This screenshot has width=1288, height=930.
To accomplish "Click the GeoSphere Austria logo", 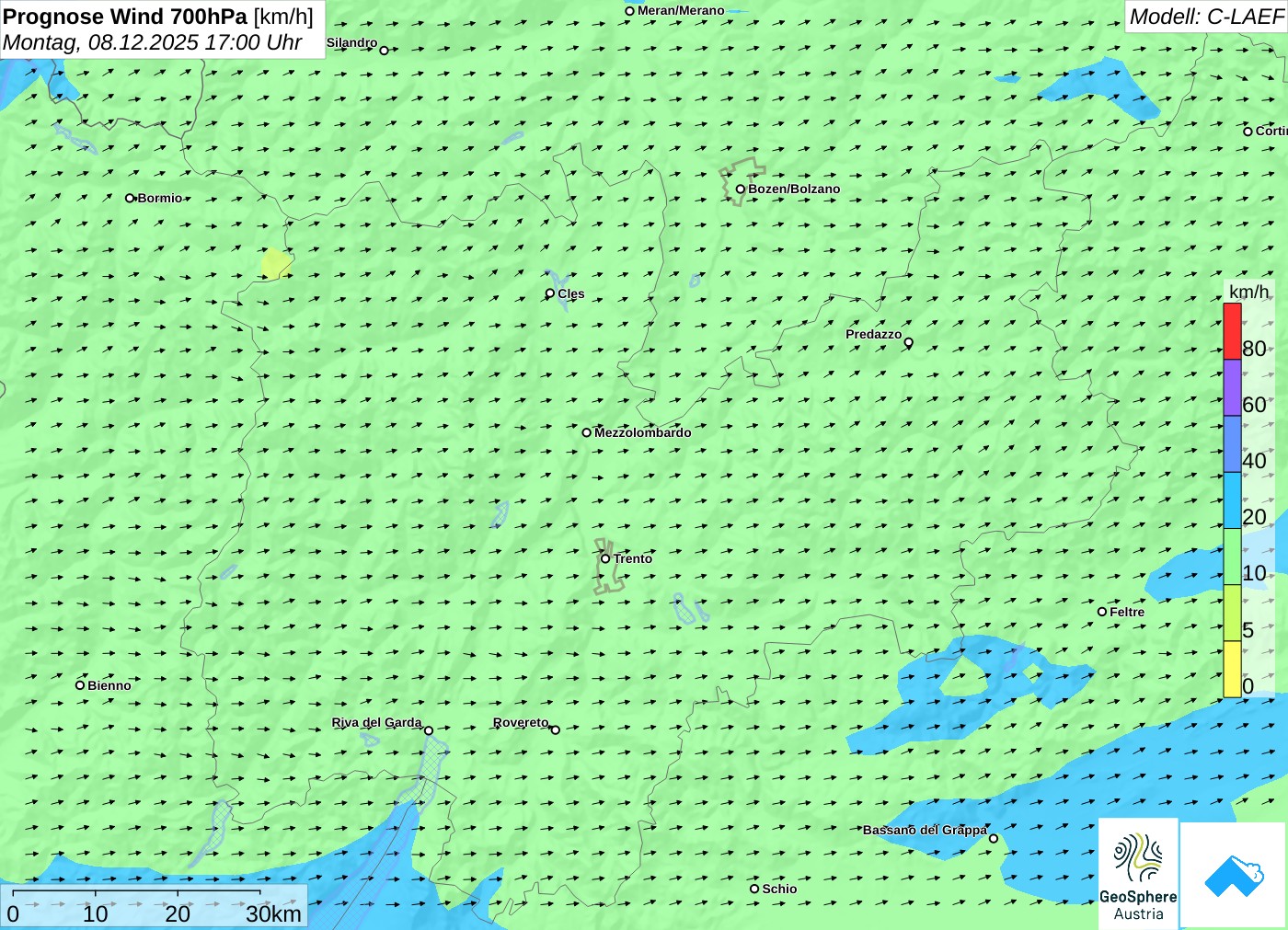I will point(1138,875).
